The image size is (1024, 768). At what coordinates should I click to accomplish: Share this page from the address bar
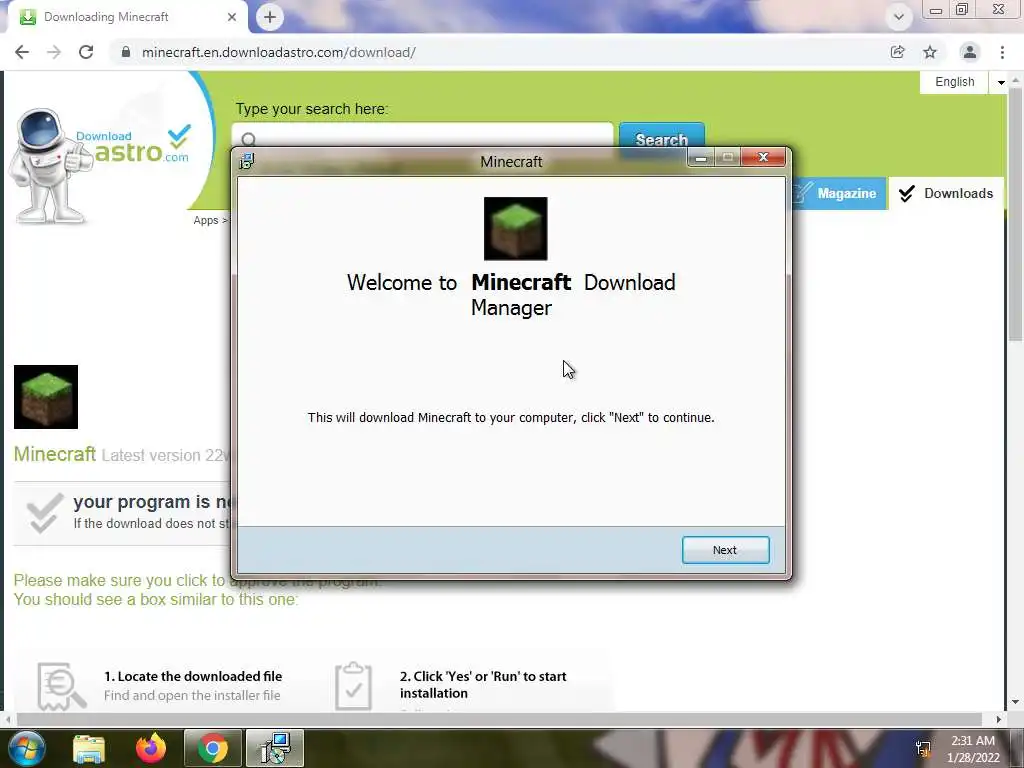click(x=897, y=52)
